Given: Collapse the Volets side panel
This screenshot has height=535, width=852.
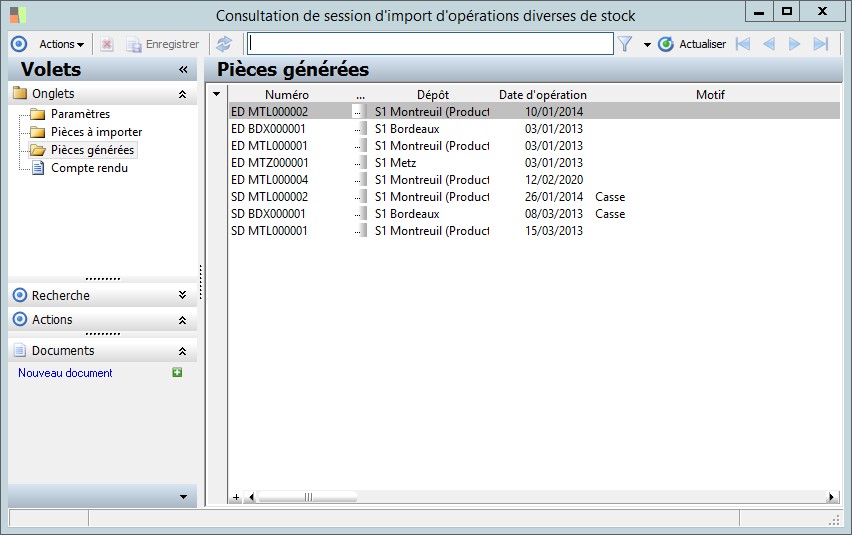Looking at the screenshot, I should (x=183, y=70).
